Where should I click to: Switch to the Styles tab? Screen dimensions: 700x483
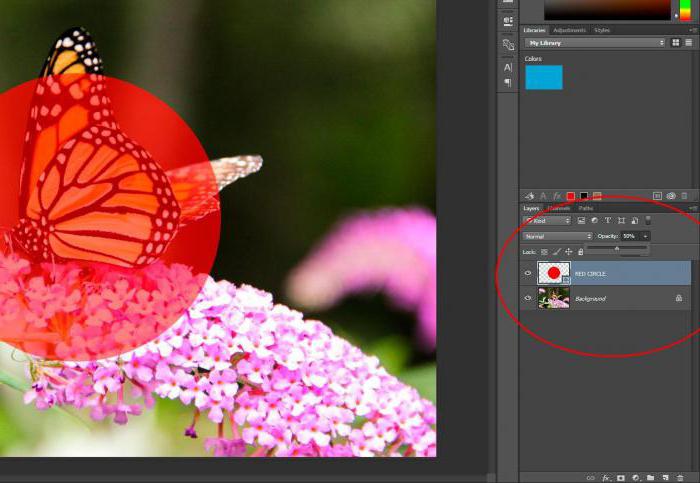click(602, 30)
